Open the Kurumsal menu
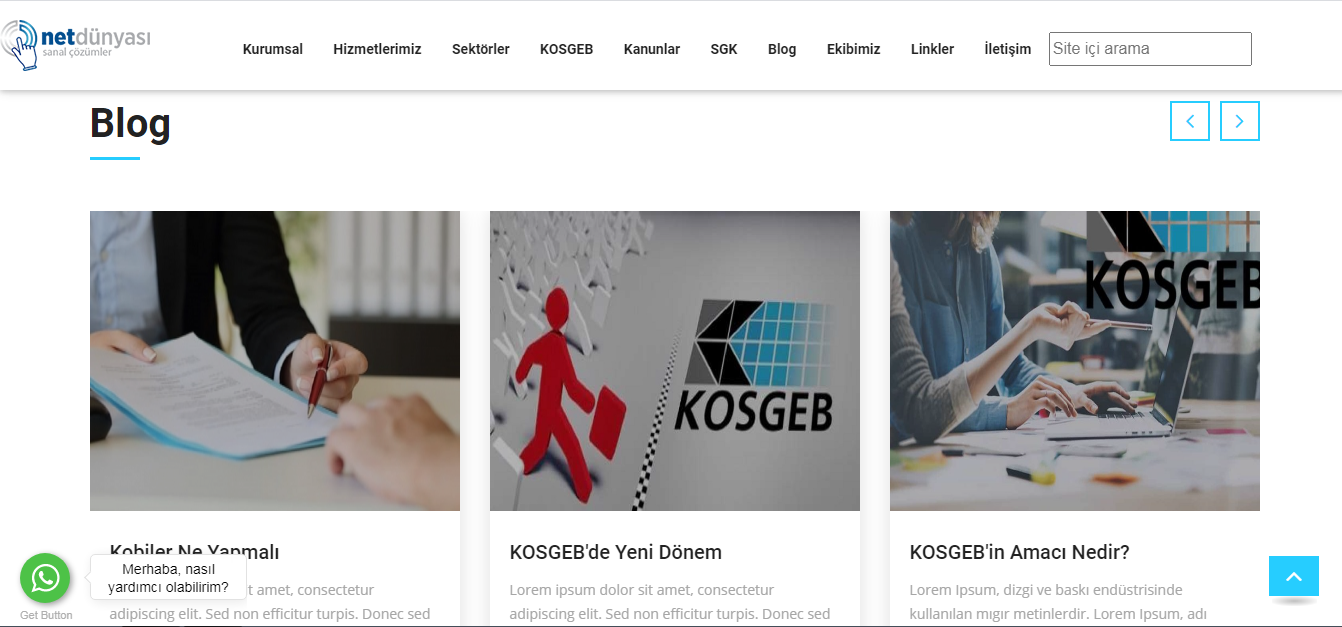 click(x=273, y=49)
